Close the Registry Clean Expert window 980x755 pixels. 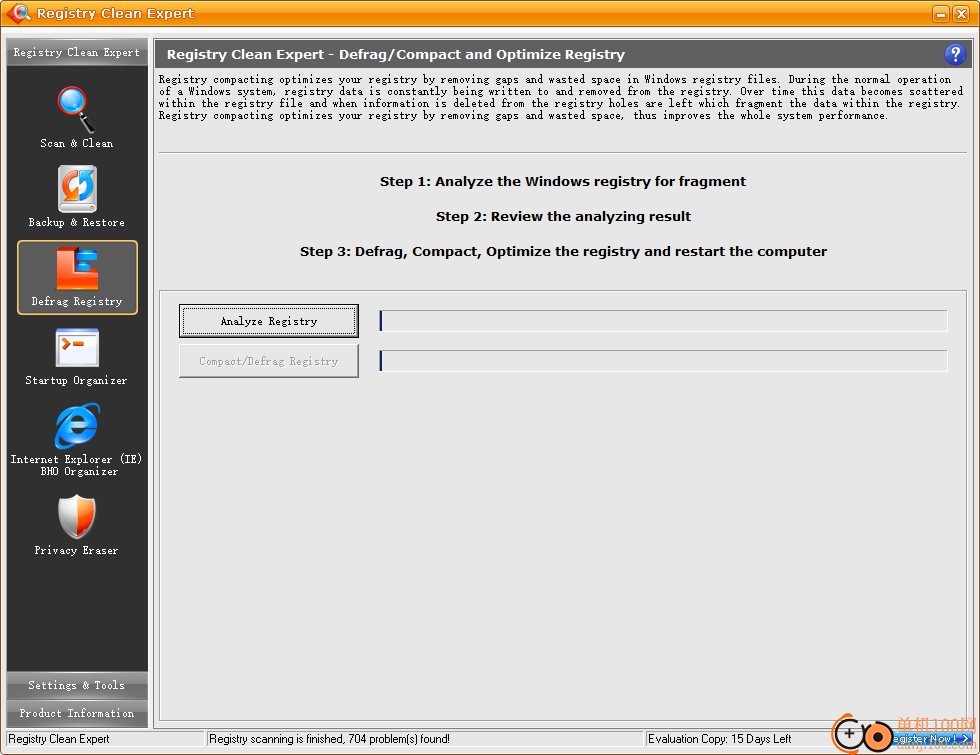click(x=961, y=14)
